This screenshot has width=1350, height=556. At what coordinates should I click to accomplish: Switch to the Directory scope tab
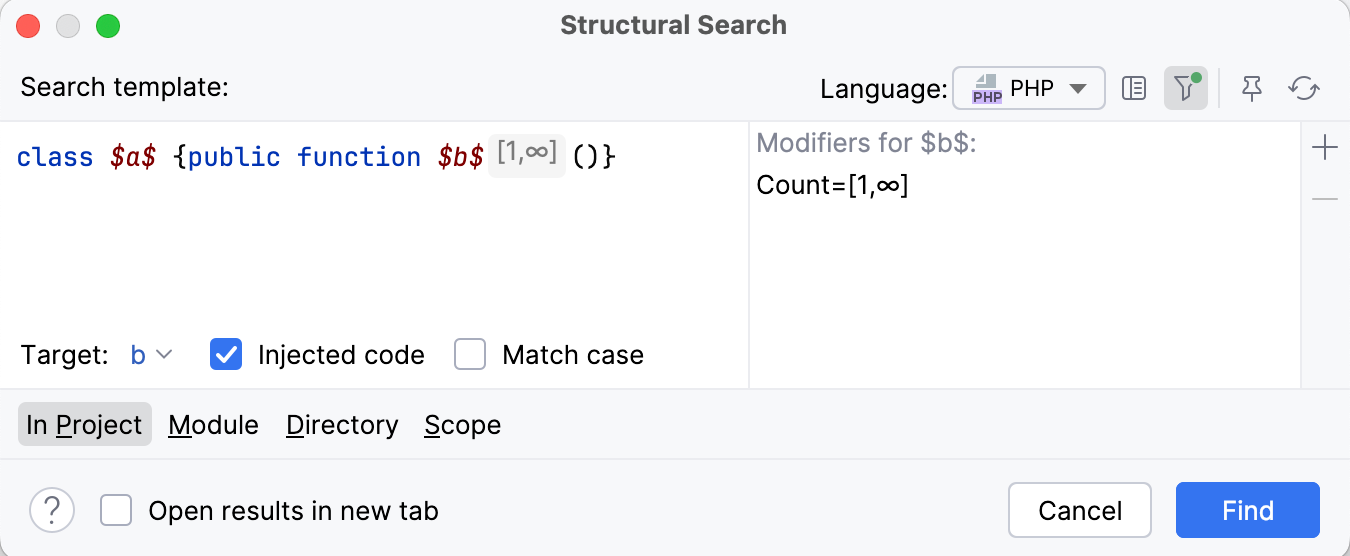342,425
